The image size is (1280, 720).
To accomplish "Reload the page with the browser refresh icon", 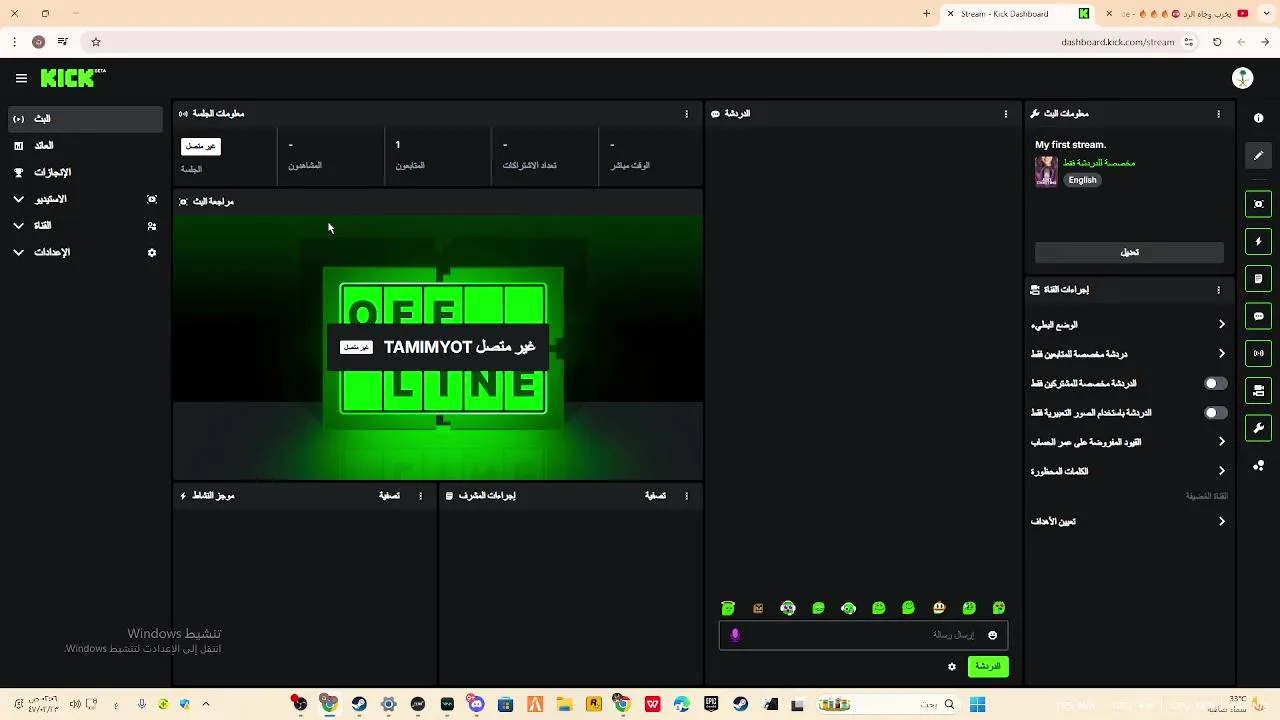I will (1217, 42).
